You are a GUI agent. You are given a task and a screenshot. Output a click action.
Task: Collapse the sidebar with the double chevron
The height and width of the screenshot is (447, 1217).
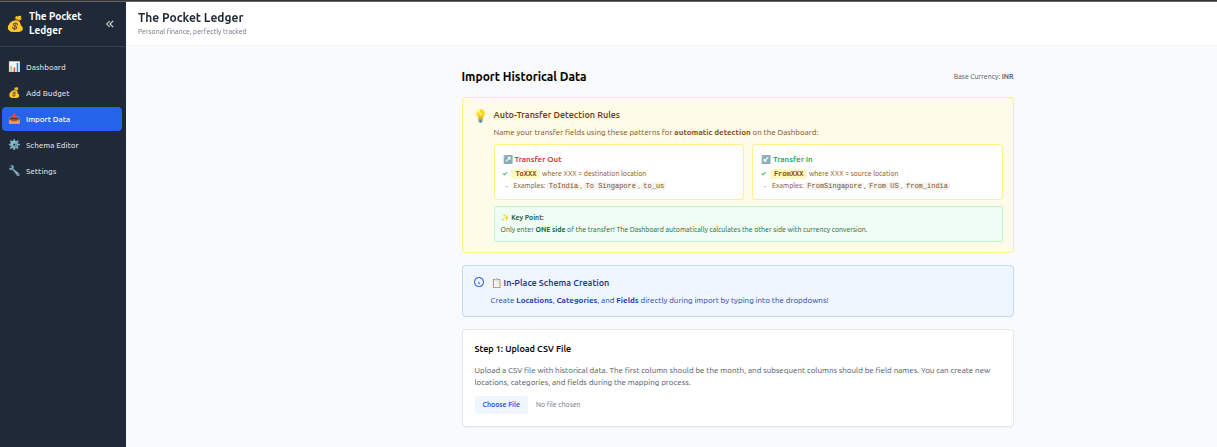pos(109,23)
